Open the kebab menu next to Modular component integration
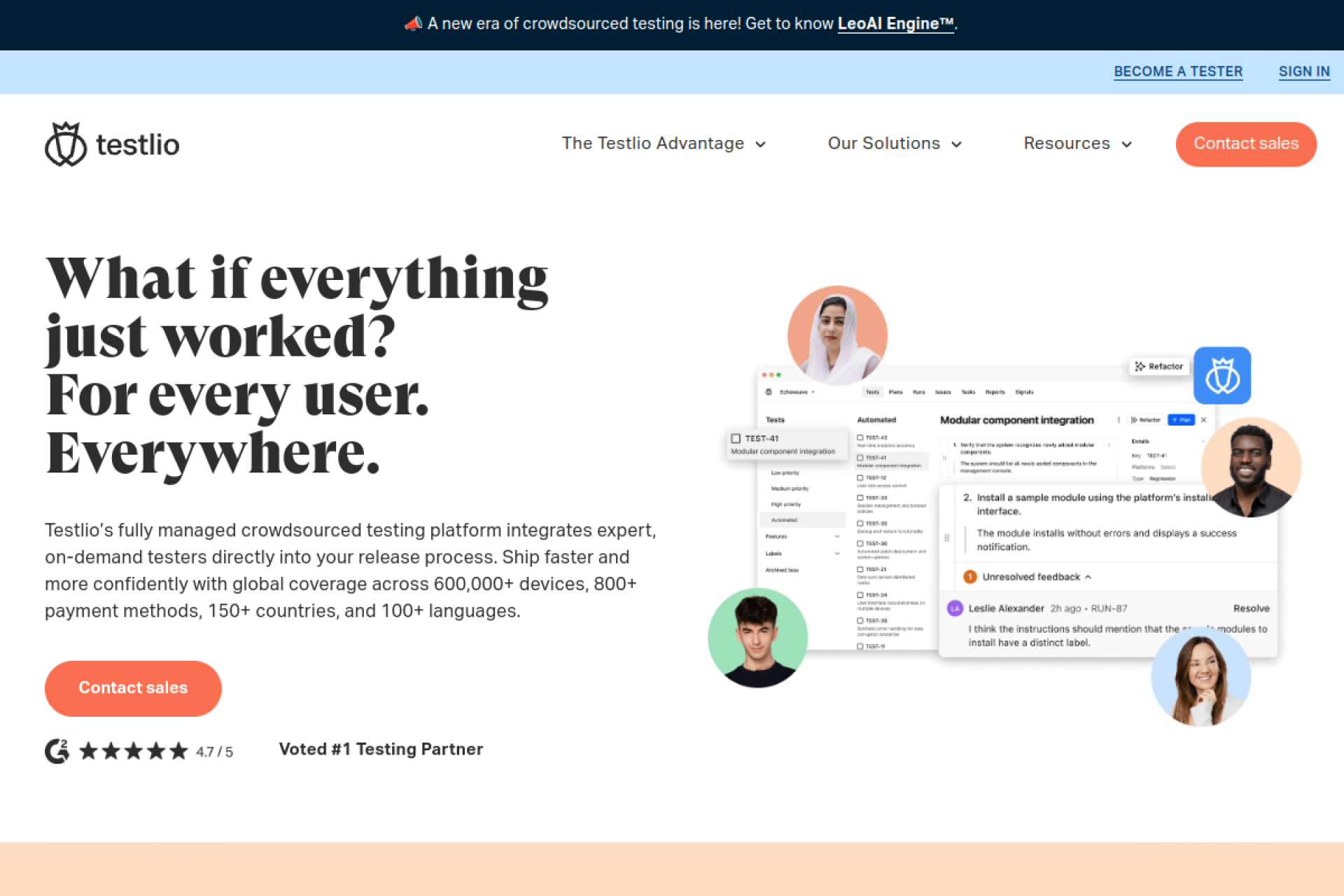The height and width of the screenshot is (896, 1344). (1119, 419)
